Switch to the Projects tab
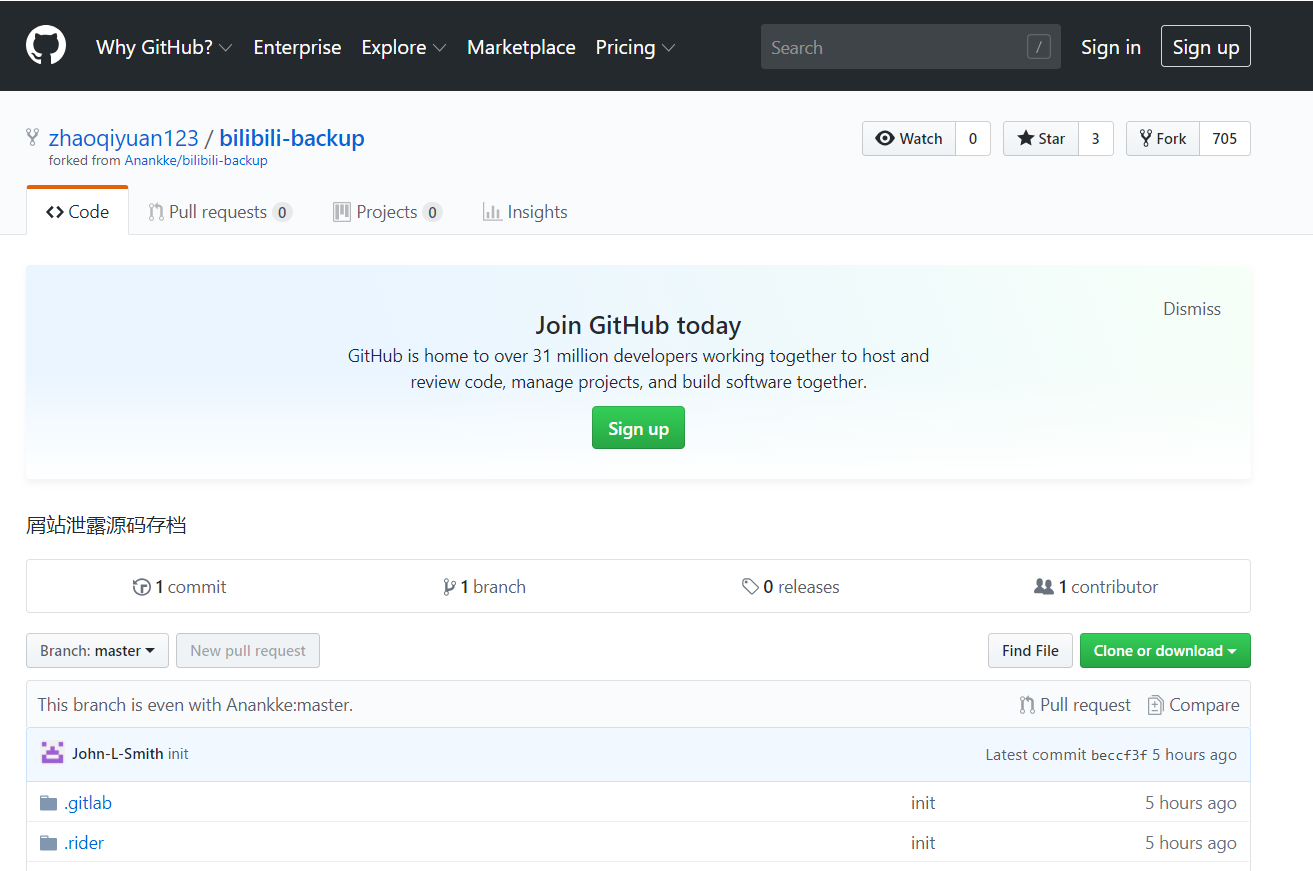This screenshot has width=1313, height=871. pyautogui.click(x=387, y=212)
